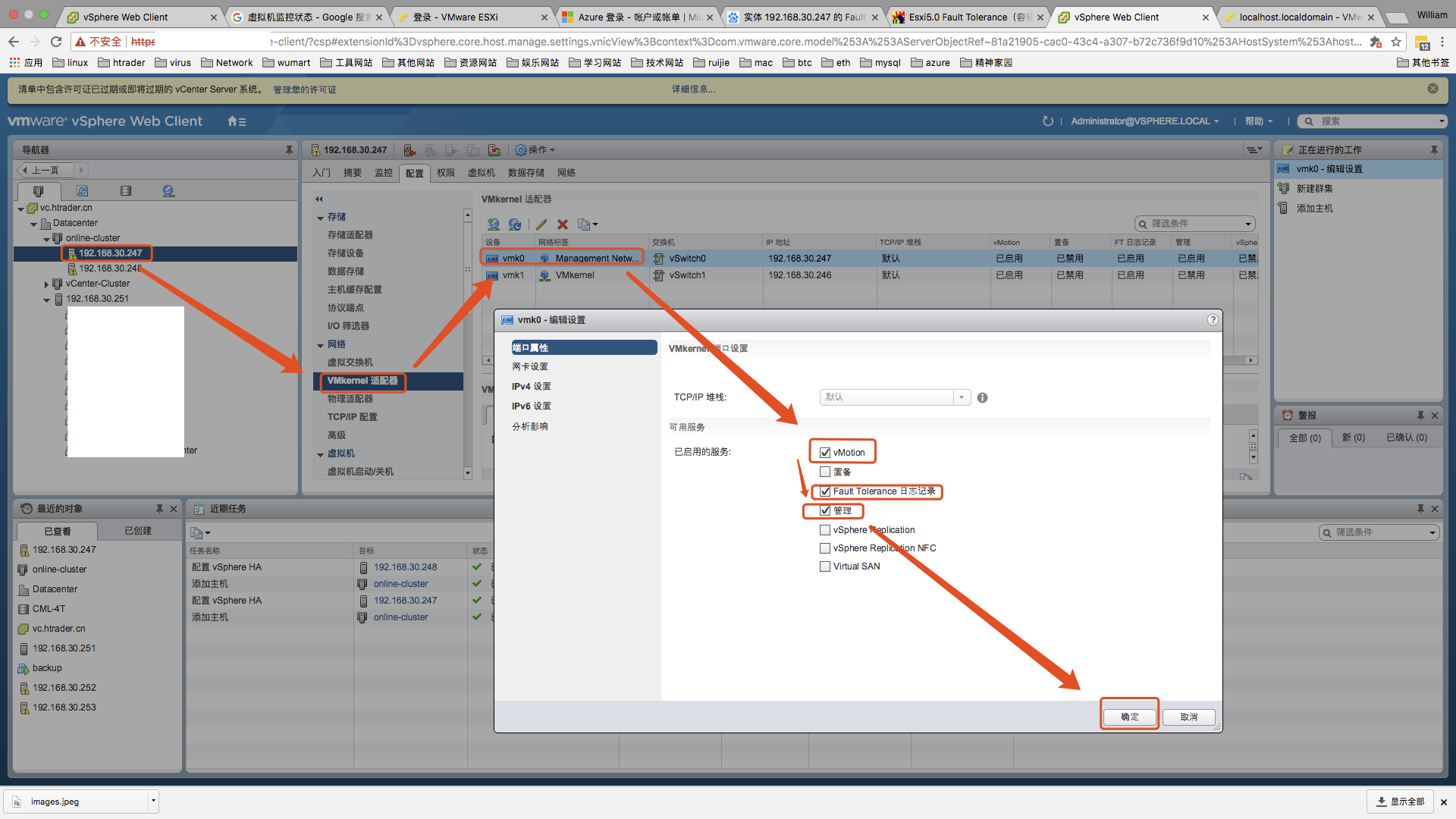Image resolution: width=1456 pixels, height=819 pixels.
Task: Collapse the vc.htrader.cn tree node
Action: click(21, 209)
